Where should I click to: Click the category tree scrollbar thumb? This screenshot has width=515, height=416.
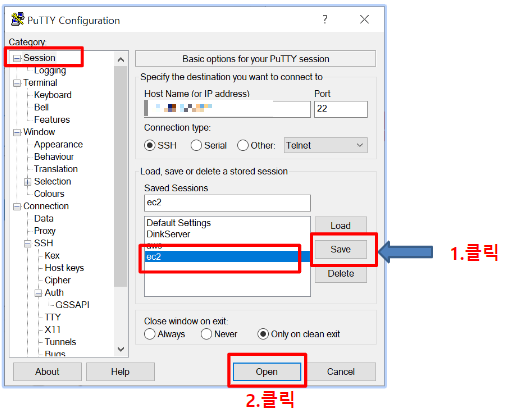click(121, 176)
